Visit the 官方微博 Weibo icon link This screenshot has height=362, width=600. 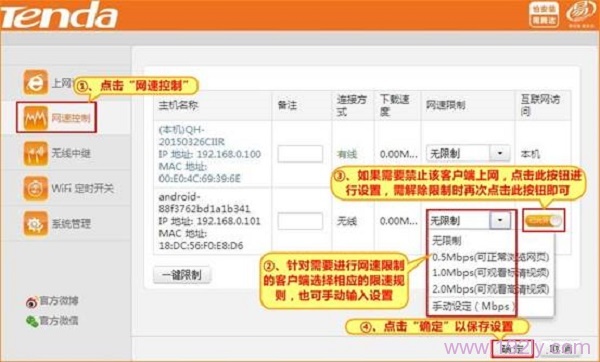[x=32, y=302]
